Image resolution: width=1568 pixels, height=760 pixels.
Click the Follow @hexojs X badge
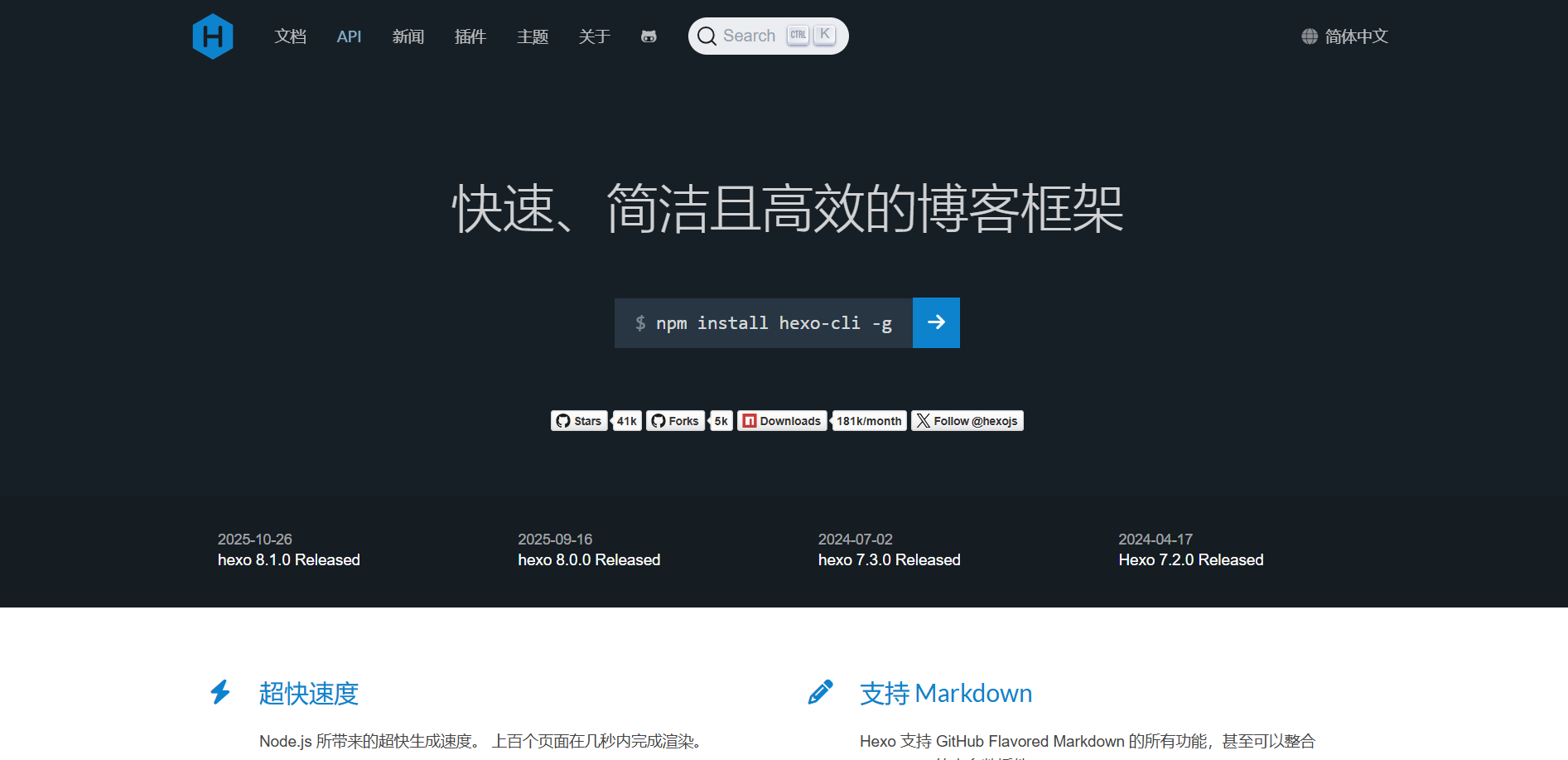pyautogui.click(x=967, y=421)
